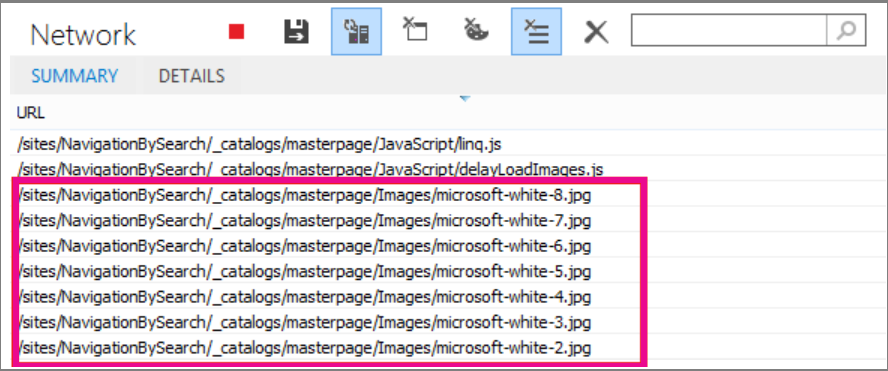Viewport: 888px width, 371px height.
Task: Toggle always refresh from server icon
Action: click(356, 32)
